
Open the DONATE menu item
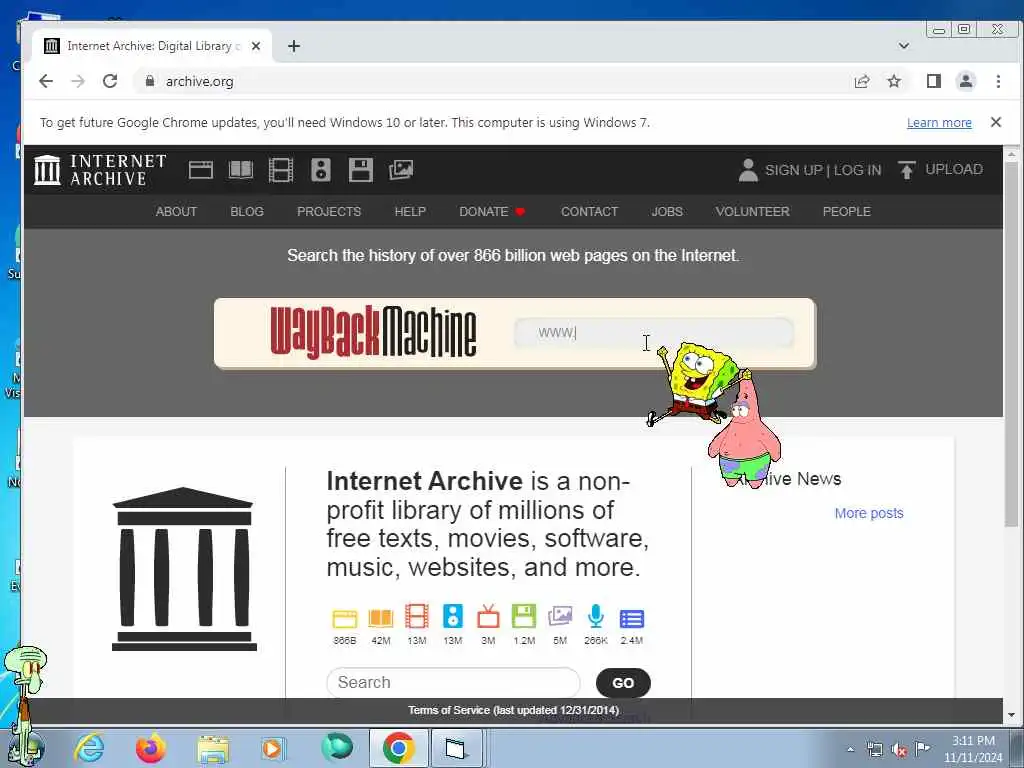click(492, 212)
